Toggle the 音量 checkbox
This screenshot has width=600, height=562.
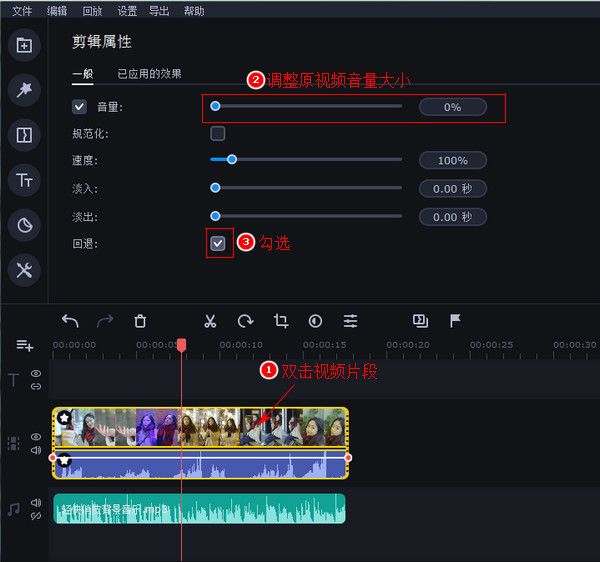[x=79, y=107]
